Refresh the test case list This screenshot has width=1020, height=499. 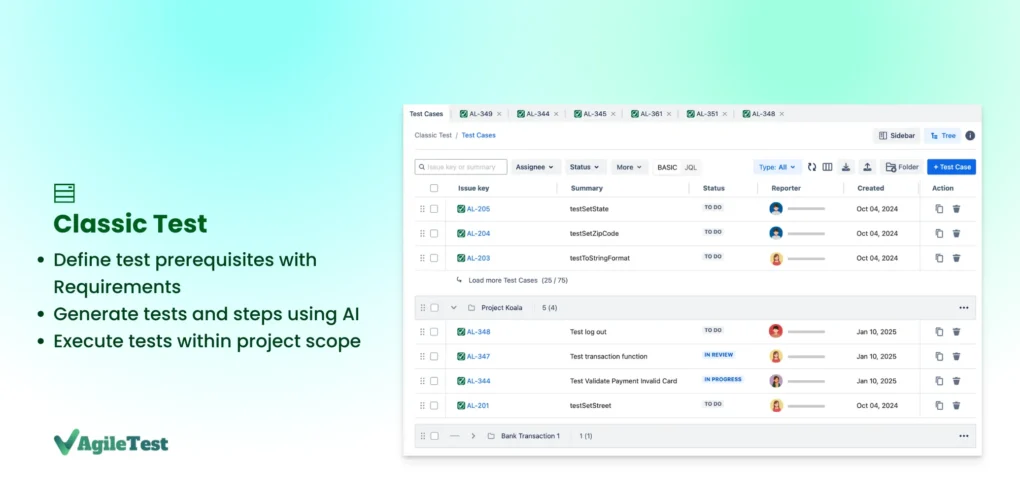(x=812, y=167)
